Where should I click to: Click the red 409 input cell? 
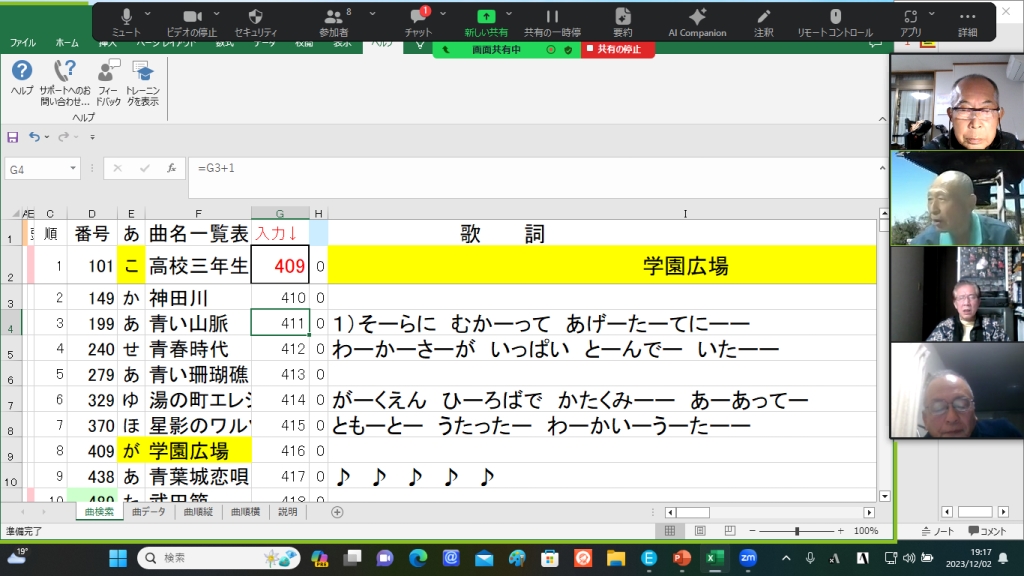pyautogui.click(x=280, y=266)
